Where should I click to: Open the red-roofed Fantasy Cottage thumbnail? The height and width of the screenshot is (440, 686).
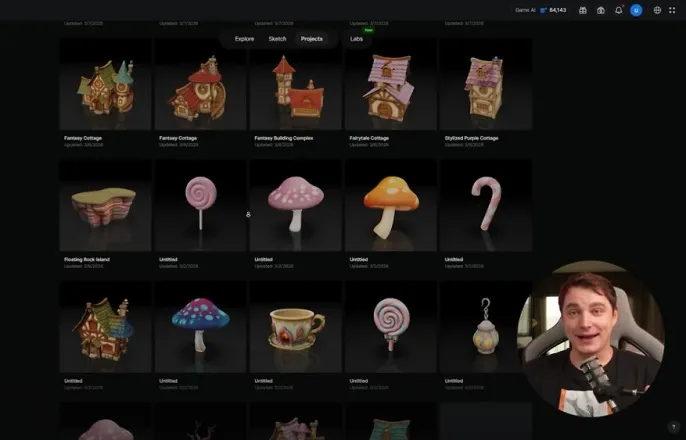click(200, 84)
